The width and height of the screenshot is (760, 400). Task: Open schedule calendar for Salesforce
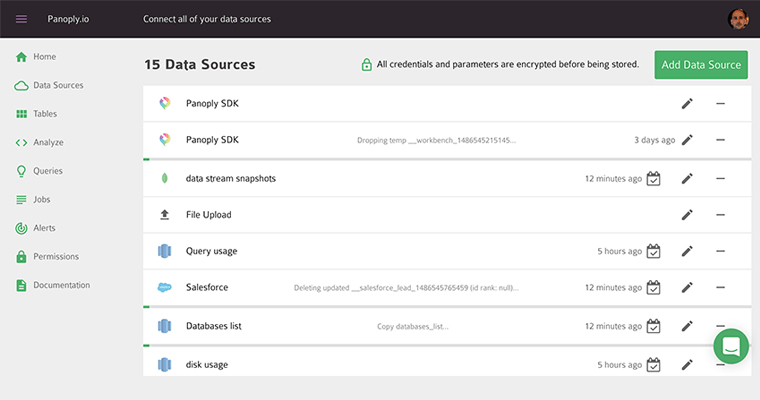tap(653, 288)
